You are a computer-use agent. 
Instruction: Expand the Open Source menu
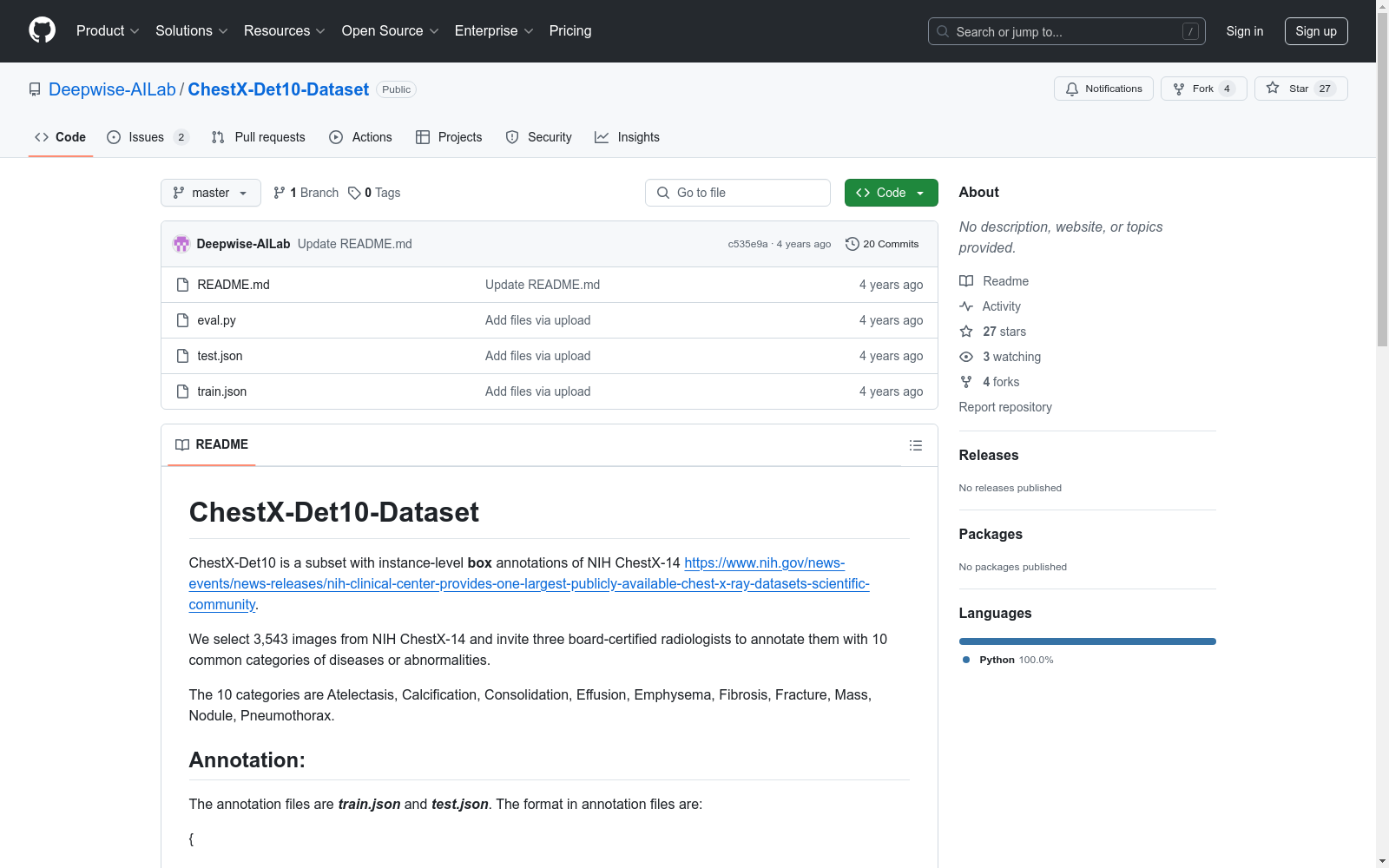[390, 30]
